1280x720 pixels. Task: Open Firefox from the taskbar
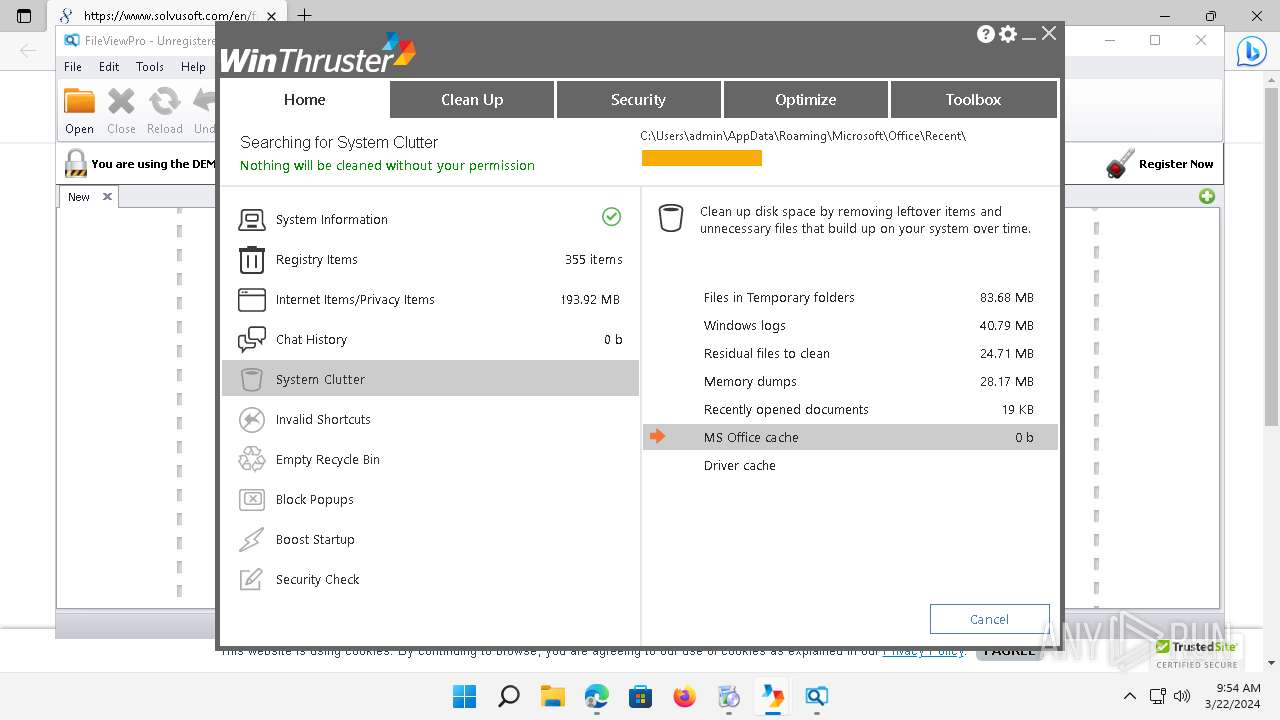click(x=685, y=696)
